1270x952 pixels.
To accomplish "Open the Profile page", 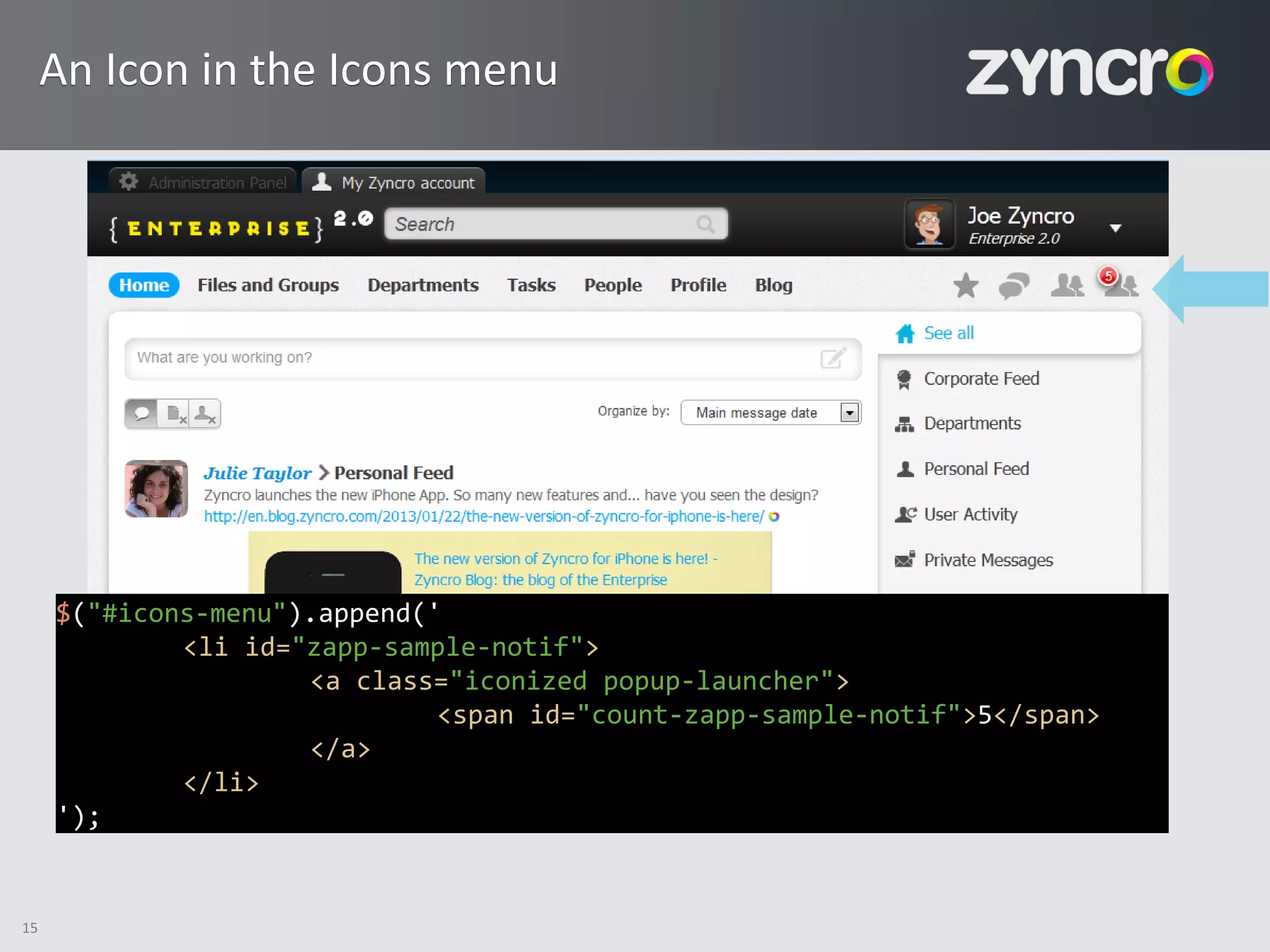I will point(698,285).
